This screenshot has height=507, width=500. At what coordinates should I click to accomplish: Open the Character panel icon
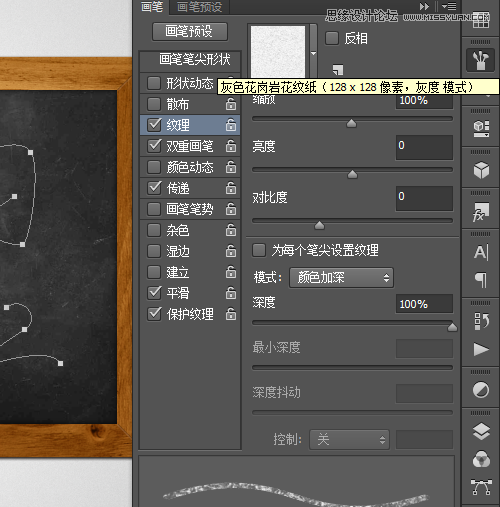pos(481,252)
